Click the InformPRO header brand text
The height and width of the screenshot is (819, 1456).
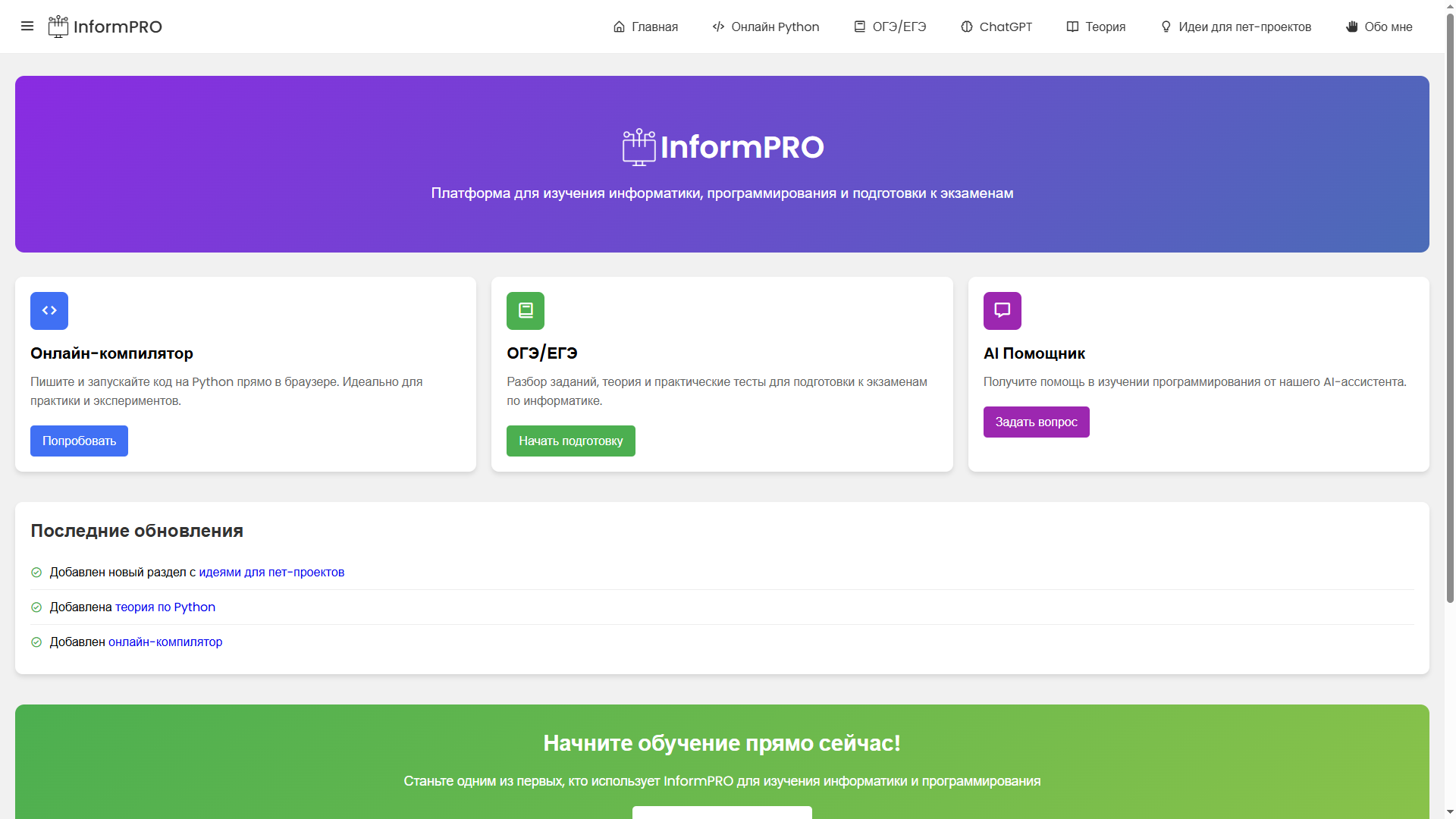pyautogui.click(x=118, y=27)
